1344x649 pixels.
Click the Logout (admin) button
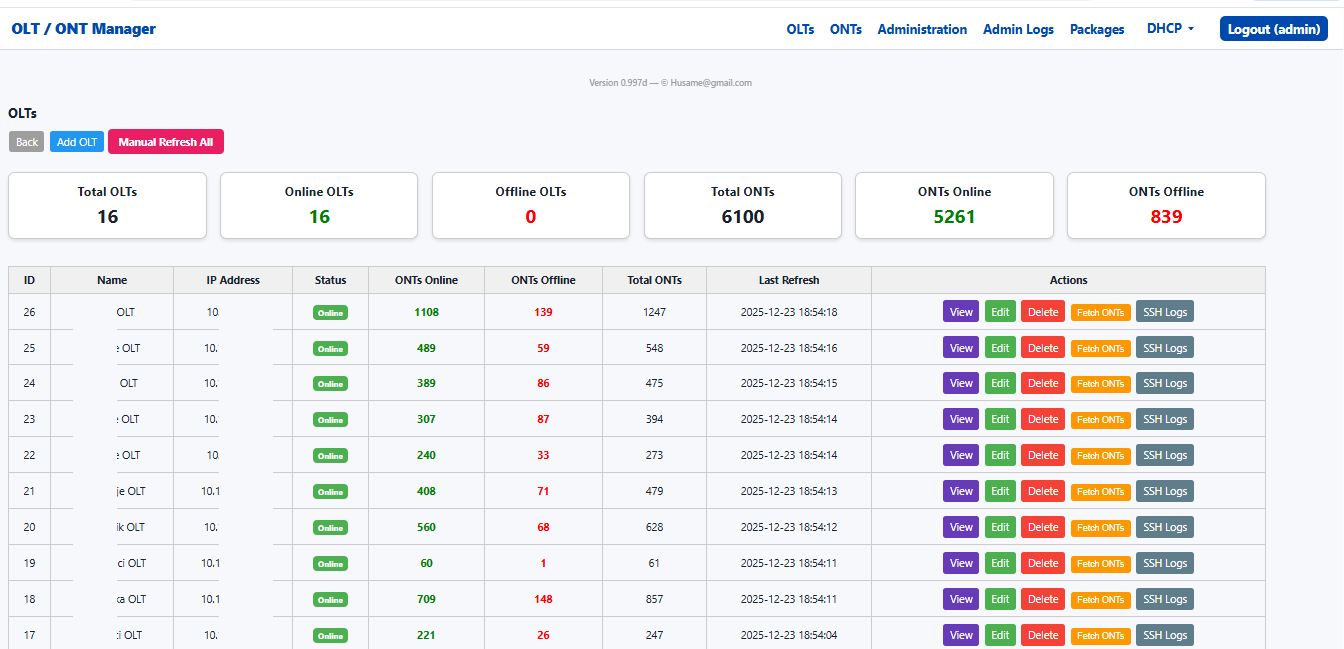(1272, 28)
